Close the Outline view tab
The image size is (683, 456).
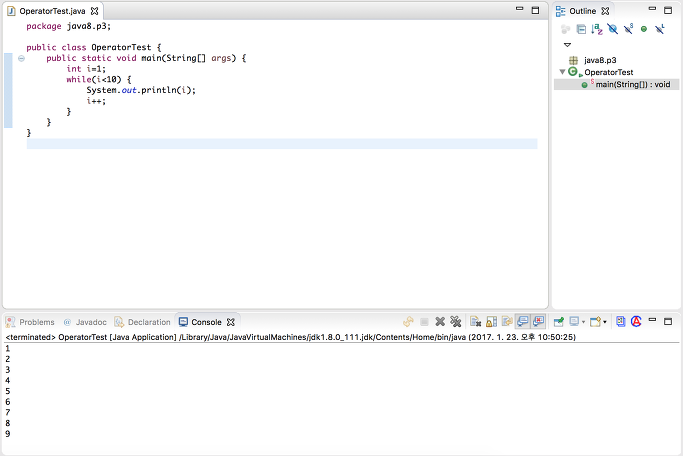tap(605, 11)
